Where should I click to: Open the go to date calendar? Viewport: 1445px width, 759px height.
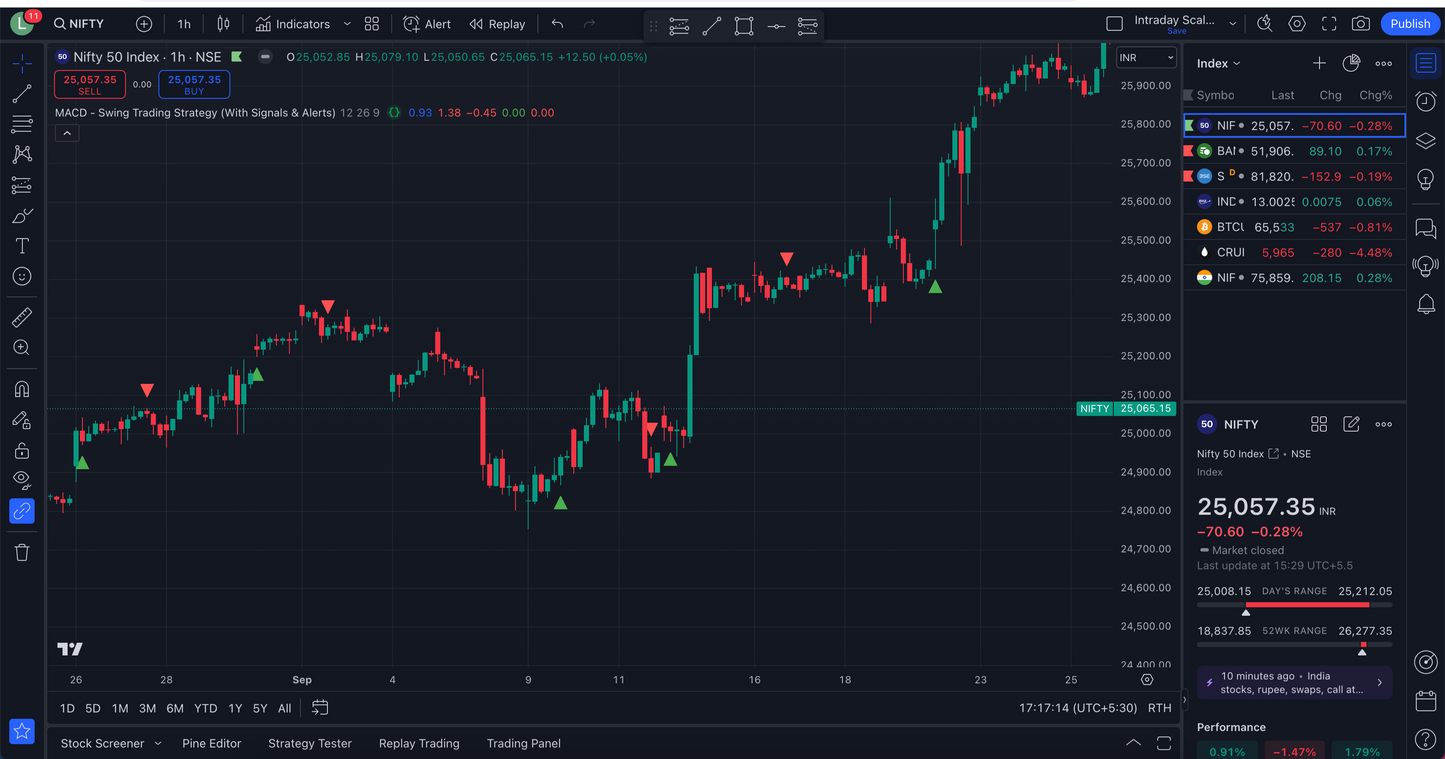[x=320, y=707]
